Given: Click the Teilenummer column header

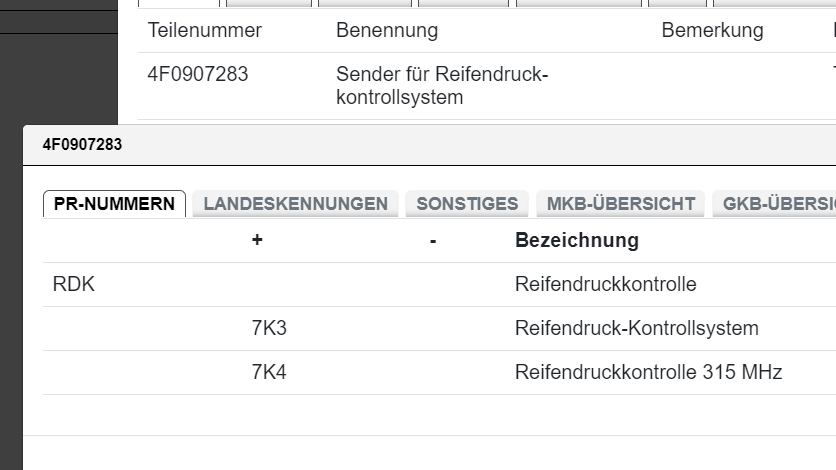Looking at the screenshot, I should pyautogui.click(x=204, y=30).
